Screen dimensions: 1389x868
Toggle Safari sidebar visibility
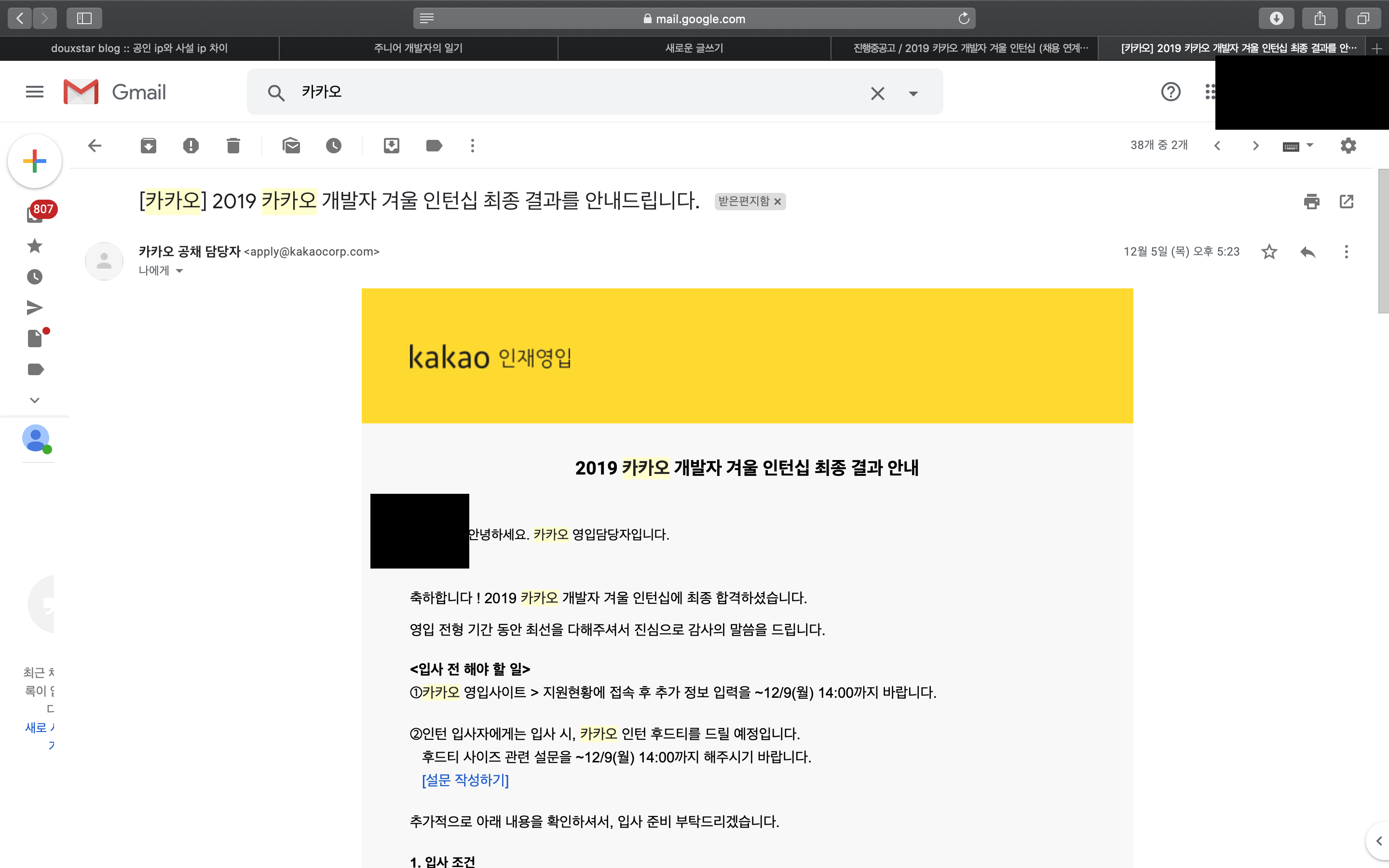pos(84,18)
